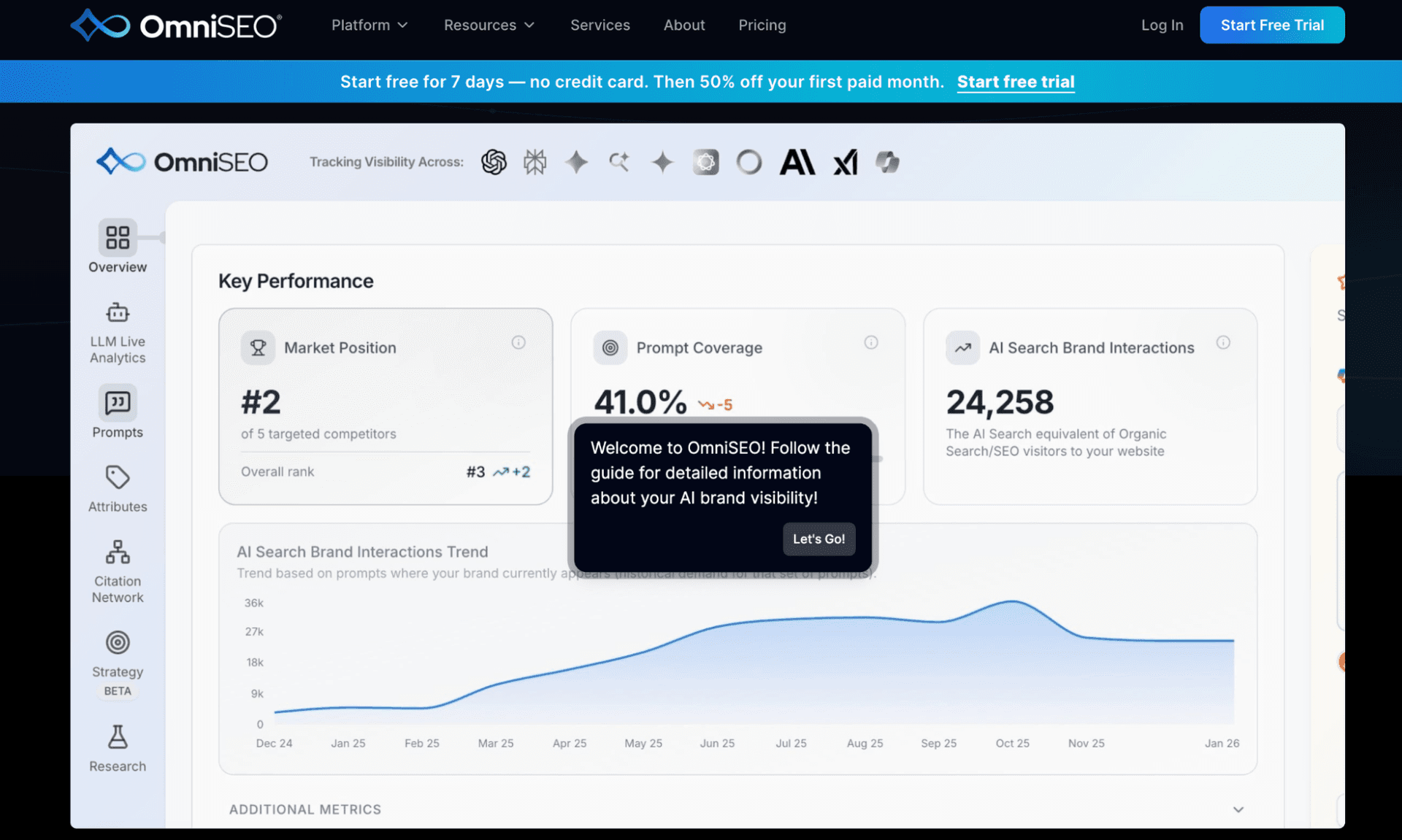
Task: Click the Brand Interactions trend arrow icon
Action: pyautogui.click(x=962, y=347)
